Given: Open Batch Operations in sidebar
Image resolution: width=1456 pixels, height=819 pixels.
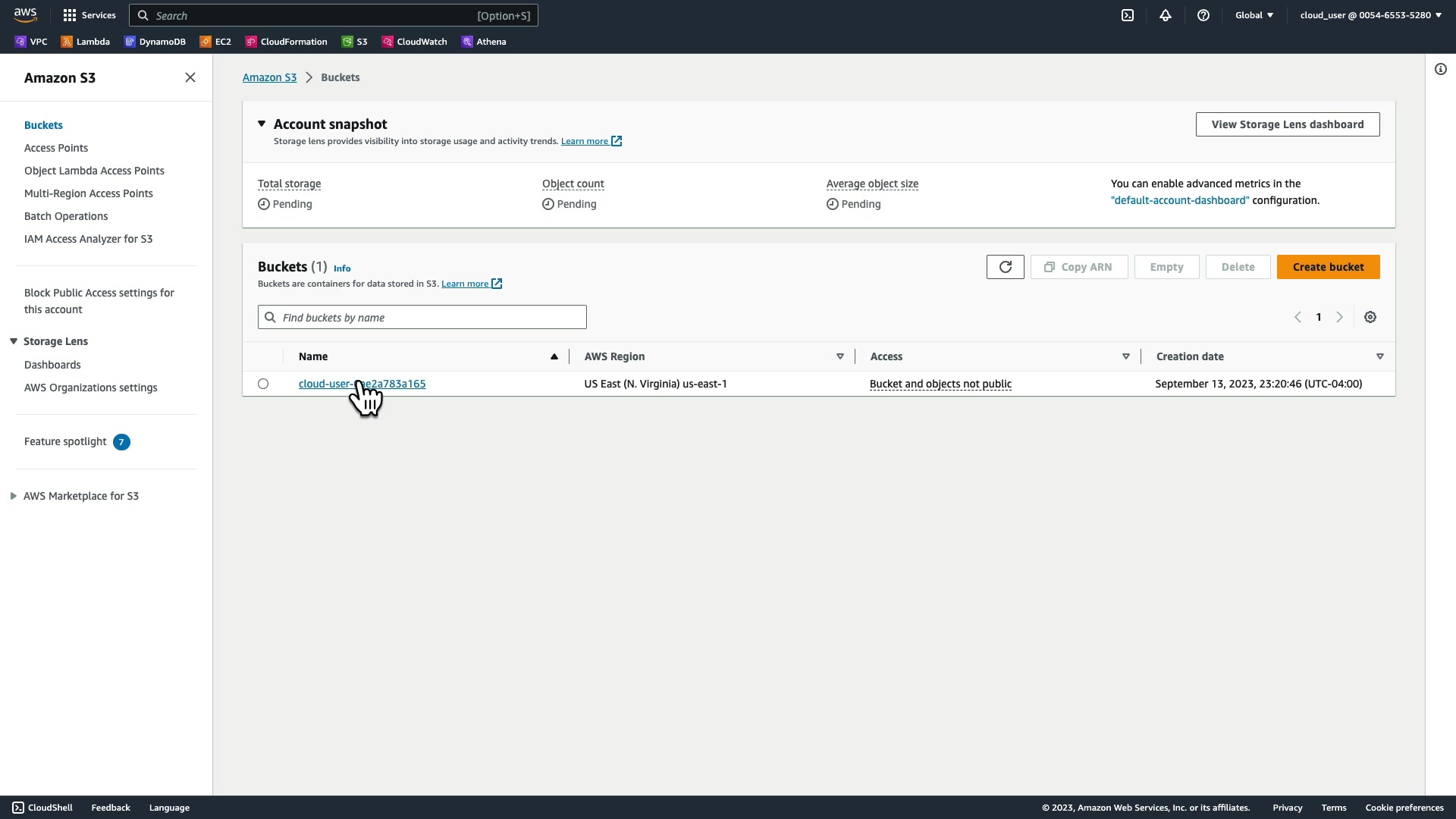Looking at the screenshot, I should [66, 216].
